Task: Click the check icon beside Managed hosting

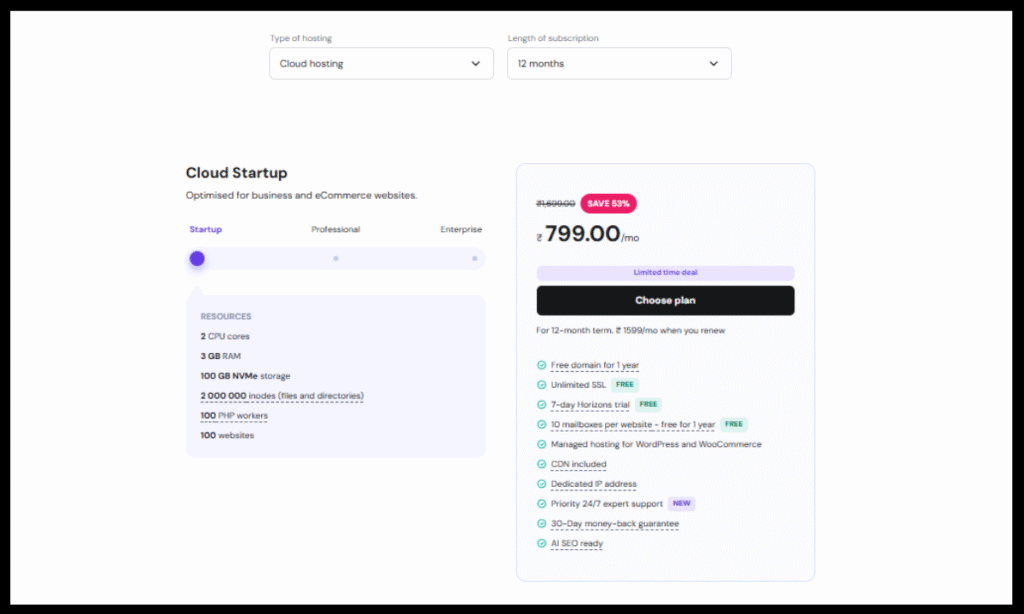Action: (x=542, y=444)
